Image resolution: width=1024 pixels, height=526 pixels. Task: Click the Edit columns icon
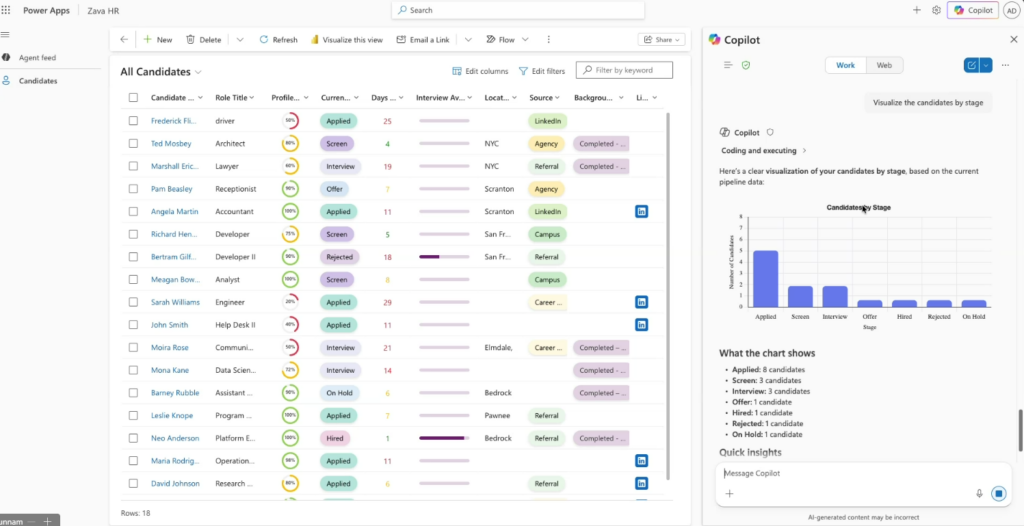pyautogui.click(x=458, y=71)
